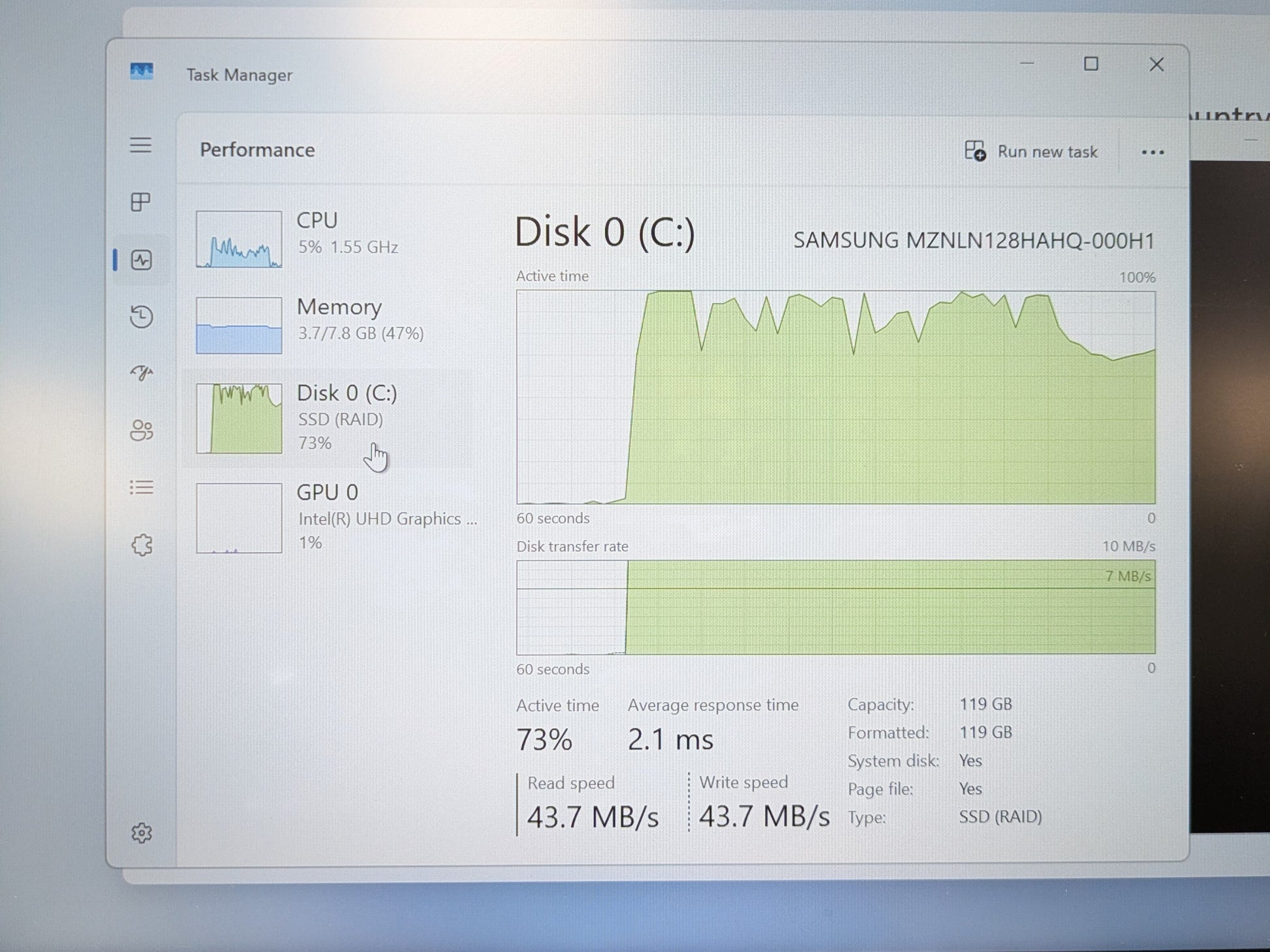Open the hamburger navigation menu

pos(141,145)
